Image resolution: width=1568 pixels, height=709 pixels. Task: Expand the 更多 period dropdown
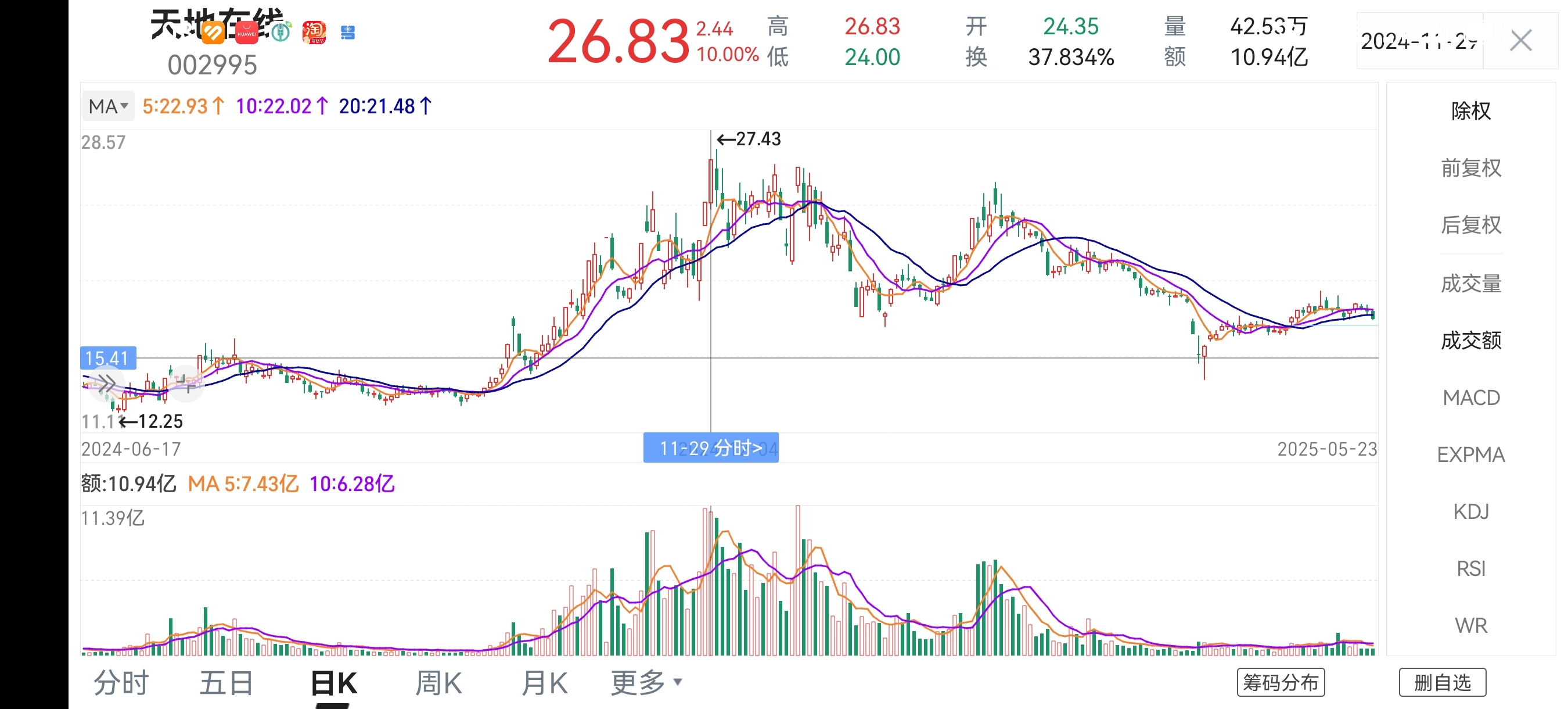pos(646,683)
